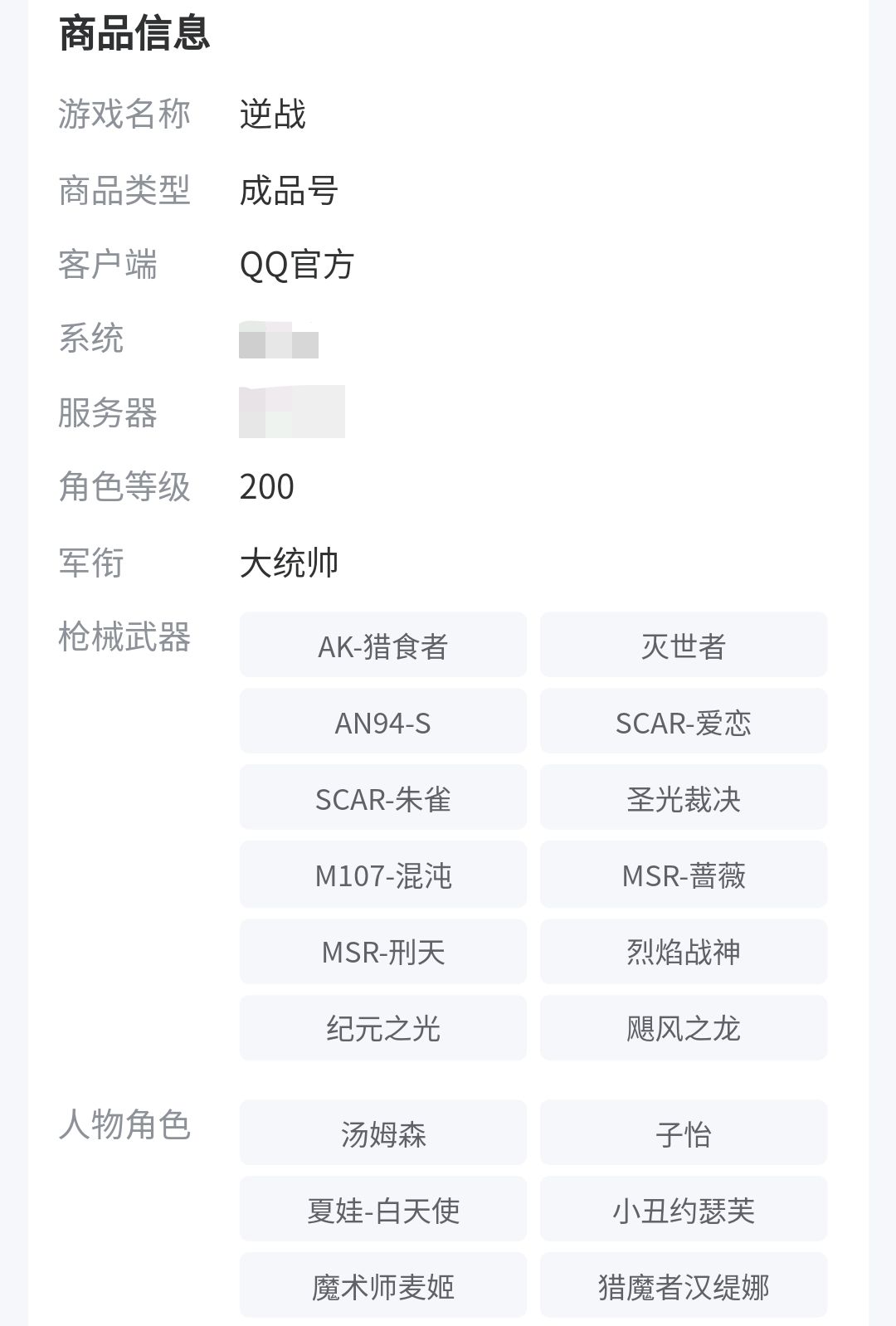Viewport: 896px width, 1326px height.
Task: Select the SCAR-朱雀 weapon chip
Action: [x=382, y=798]
